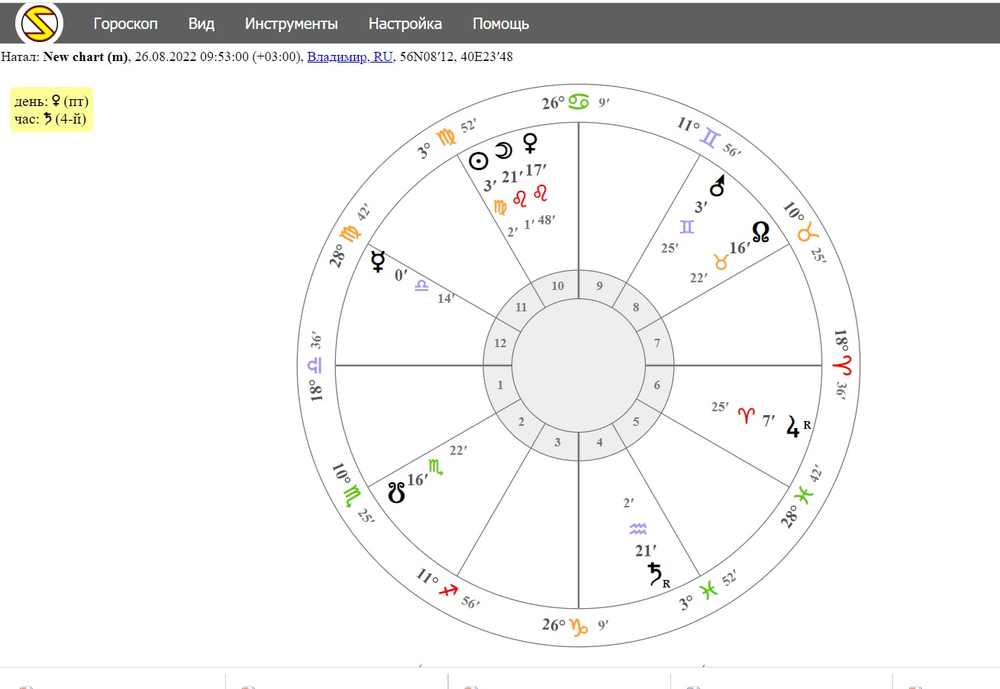Viewport: 1000px width, 689px height.
Task: Open the Настройка menu
Action: 405,24
